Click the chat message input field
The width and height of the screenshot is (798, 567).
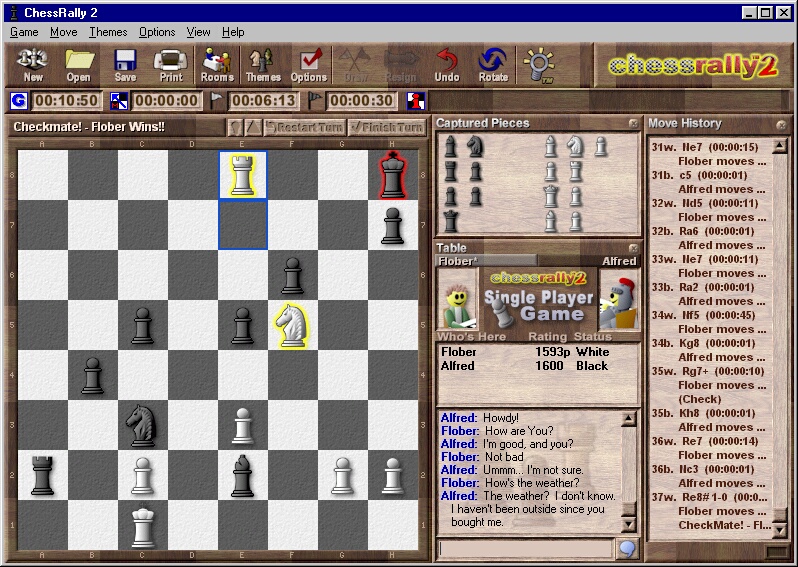(525, 549)
